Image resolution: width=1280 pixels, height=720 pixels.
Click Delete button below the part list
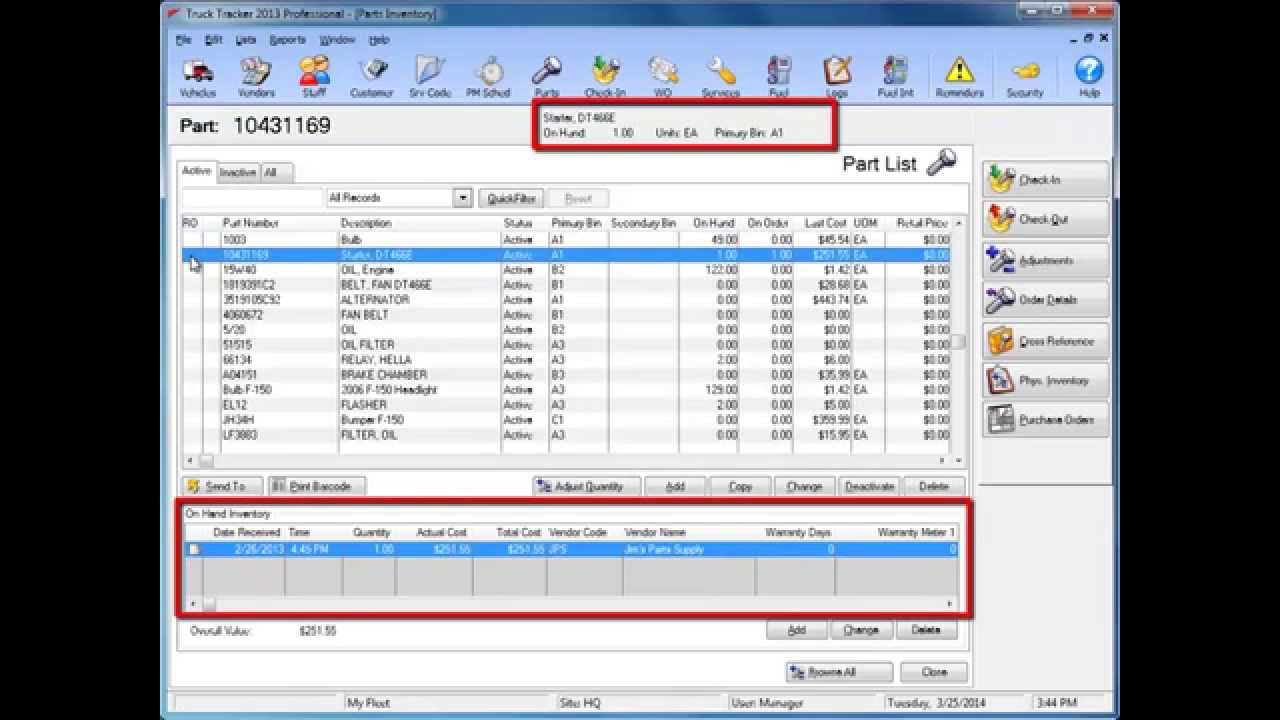(x=934, y=486)
